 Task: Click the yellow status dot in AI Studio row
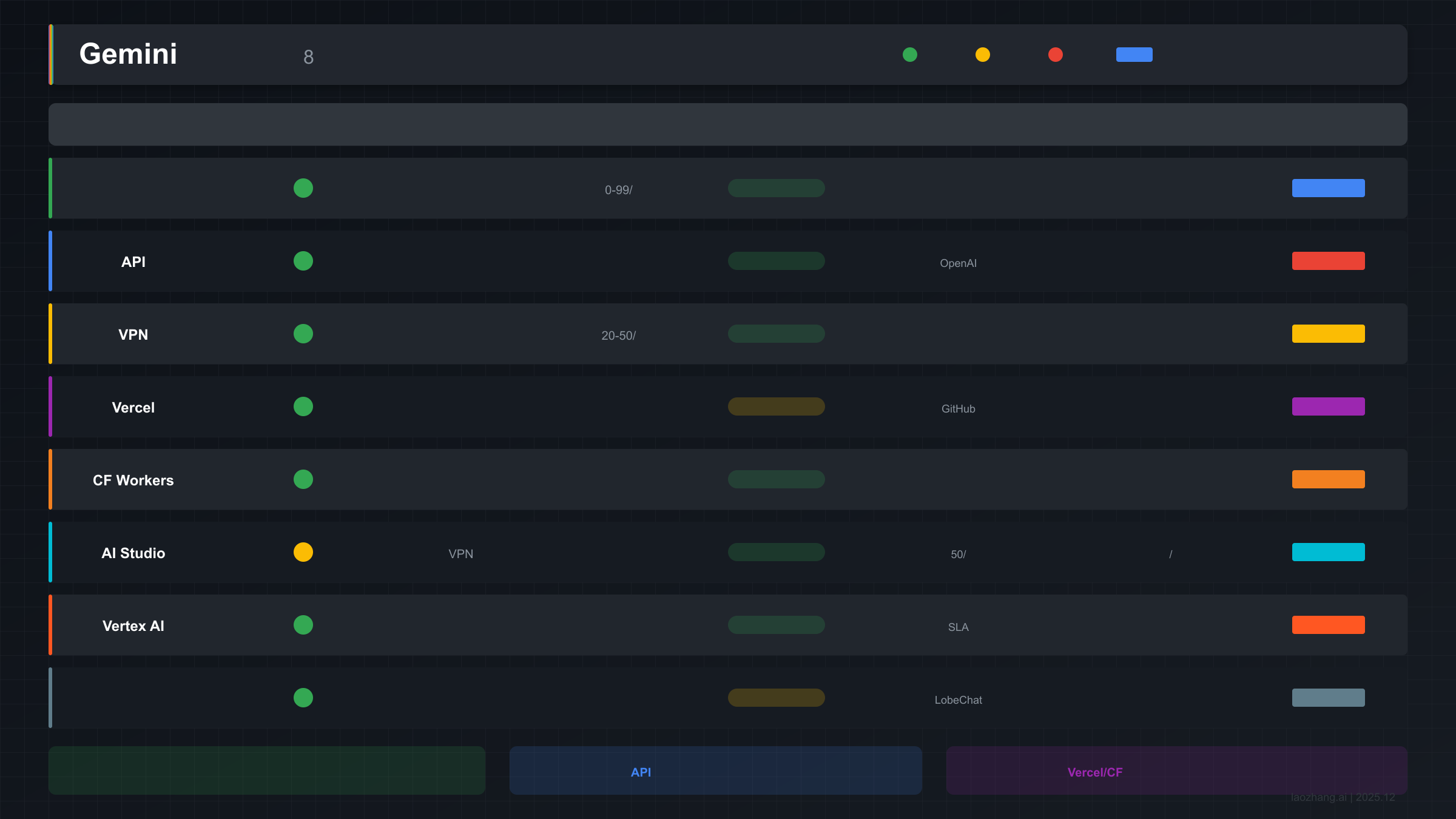click(303, 552)
